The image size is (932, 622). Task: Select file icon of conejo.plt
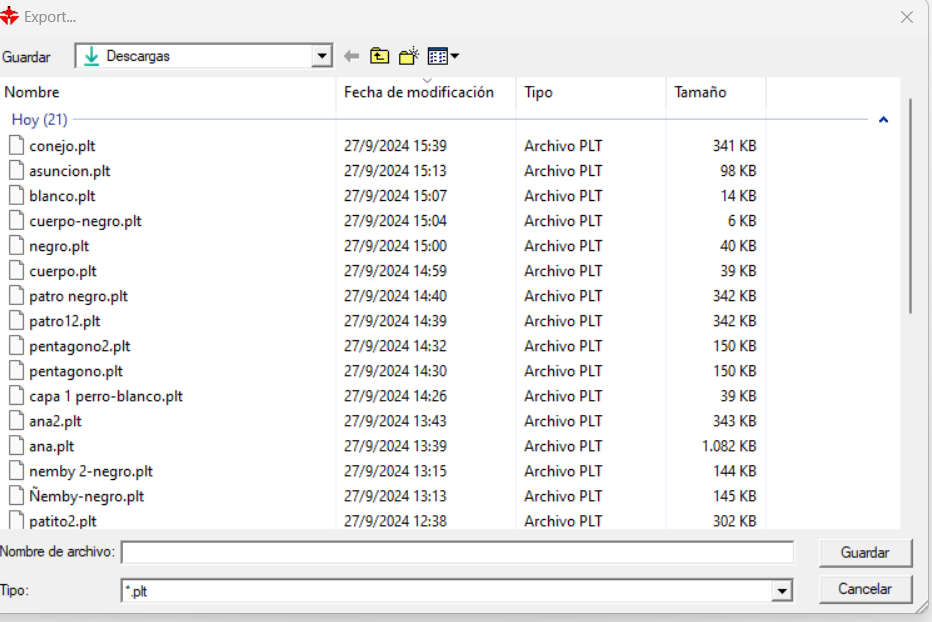[17, 145]
